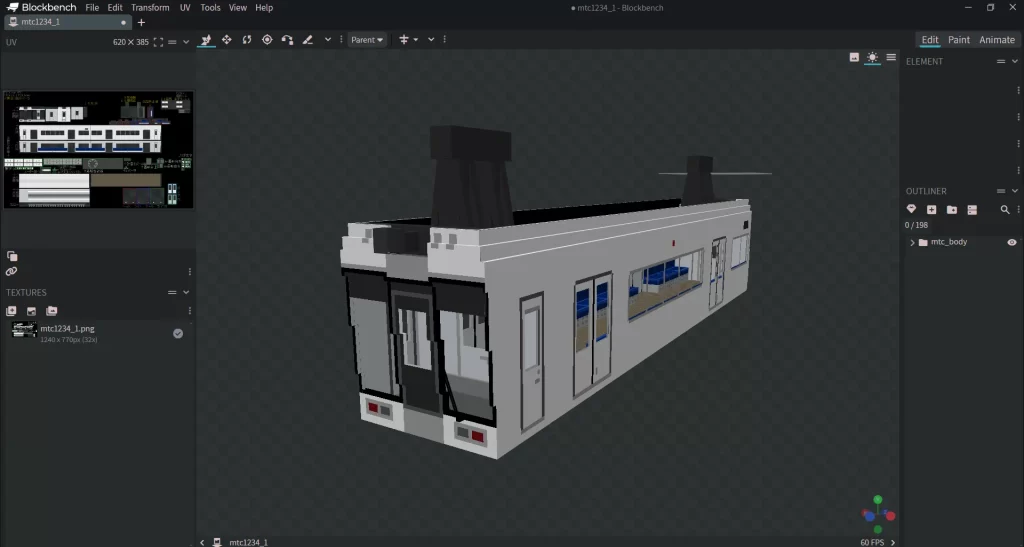Open the Parent transform space dropdown
This screenshot has width=1024, height=547.
[367, 40]
